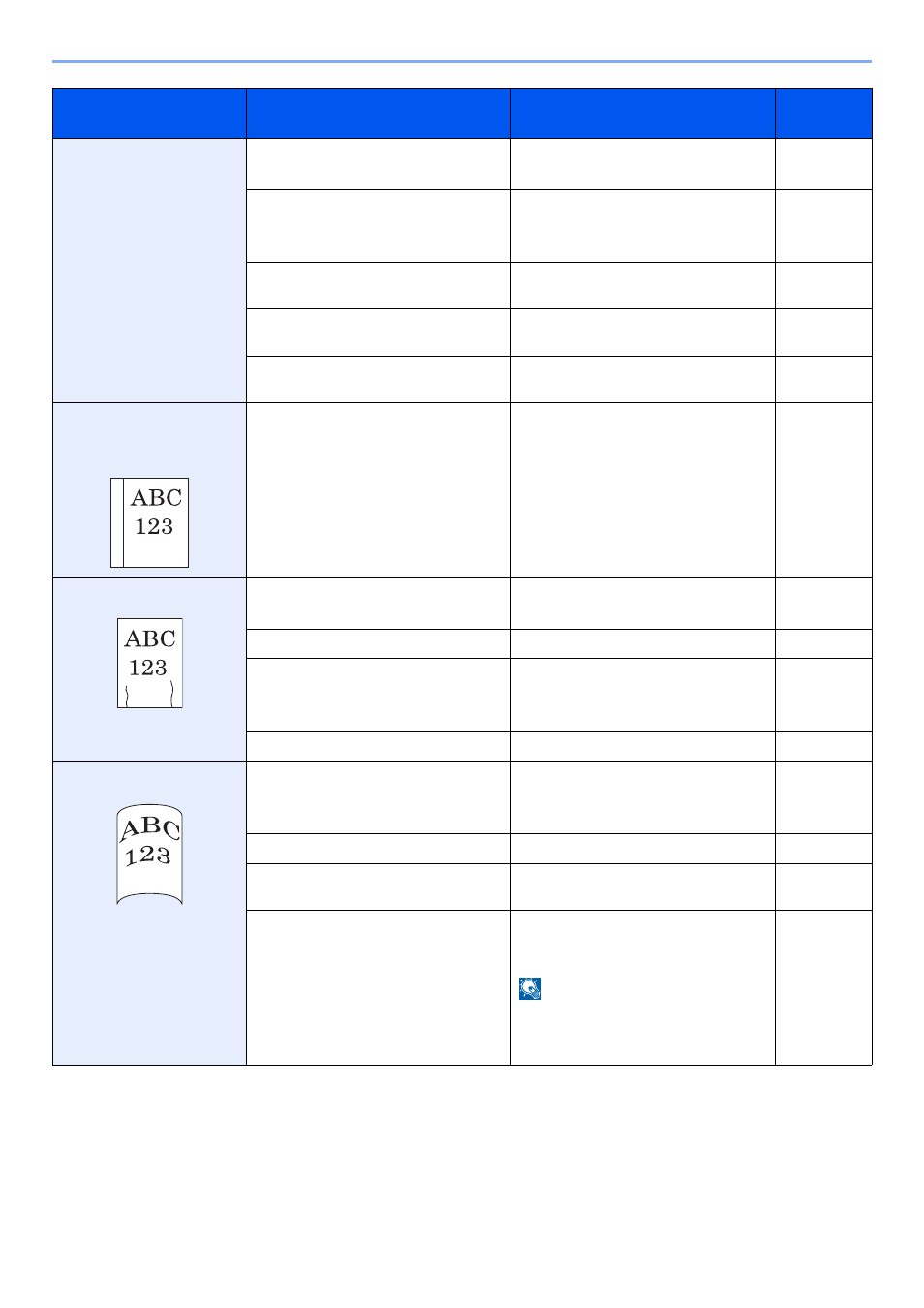The height and width of the screenshot is (1308, 924).
Task: Click inside the table cell containing the note icon
Action: coord(643,987)
